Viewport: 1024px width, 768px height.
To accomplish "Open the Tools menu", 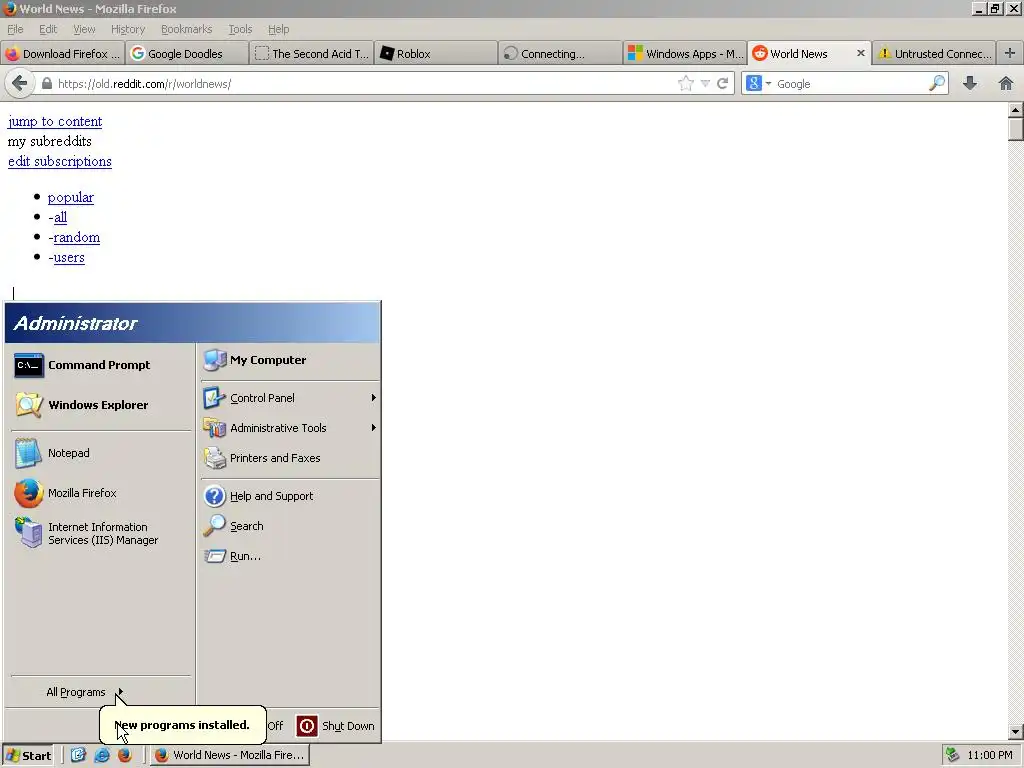I will [240, 29].
